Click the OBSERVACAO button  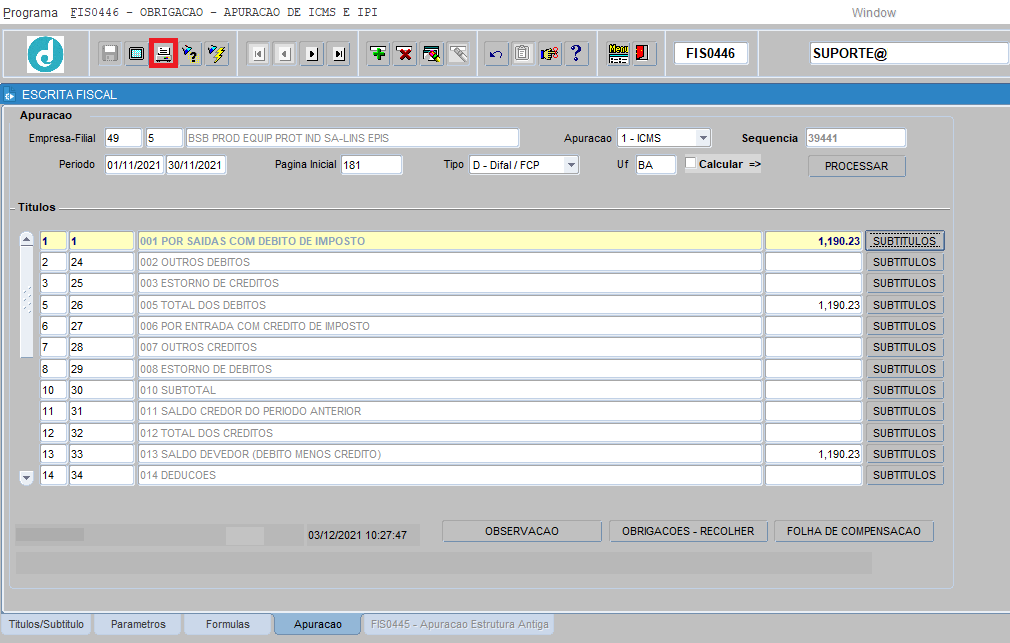522,531
